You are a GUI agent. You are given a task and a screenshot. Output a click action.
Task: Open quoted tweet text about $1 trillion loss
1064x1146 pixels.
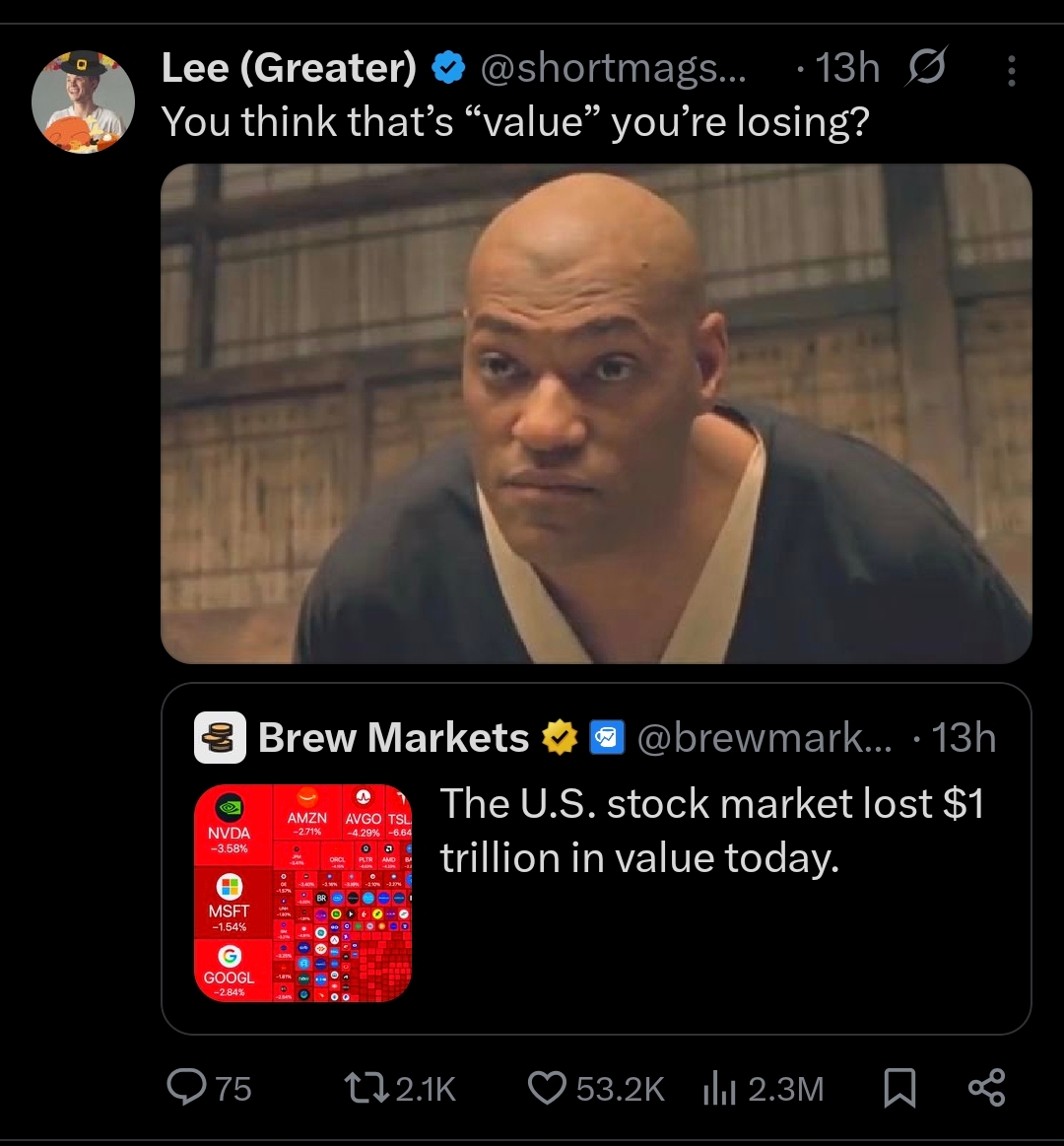pos(711,830)
